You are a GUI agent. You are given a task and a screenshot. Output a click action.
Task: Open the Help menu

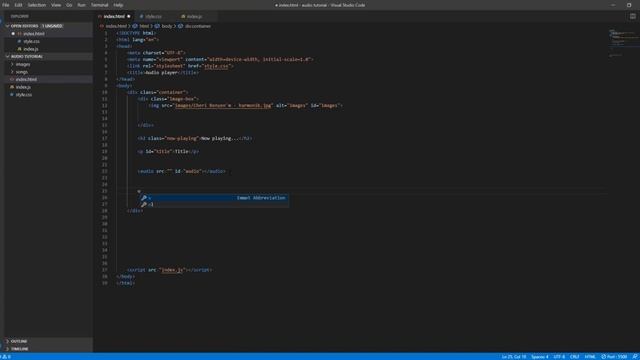118,5
